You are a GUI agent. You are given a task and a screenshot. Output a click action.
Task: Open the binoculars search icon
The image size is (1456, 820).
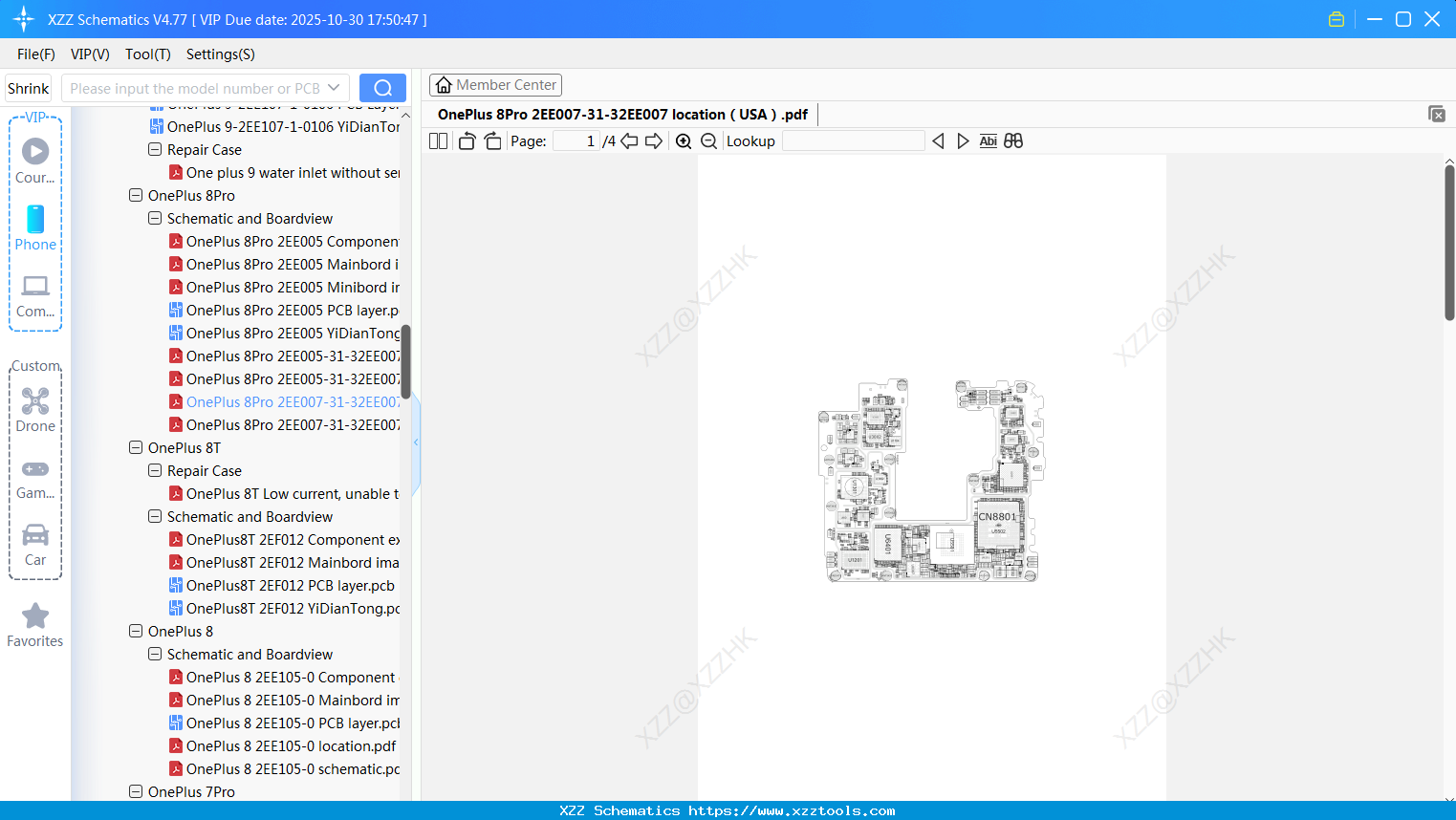click(x=1012, y=140)
